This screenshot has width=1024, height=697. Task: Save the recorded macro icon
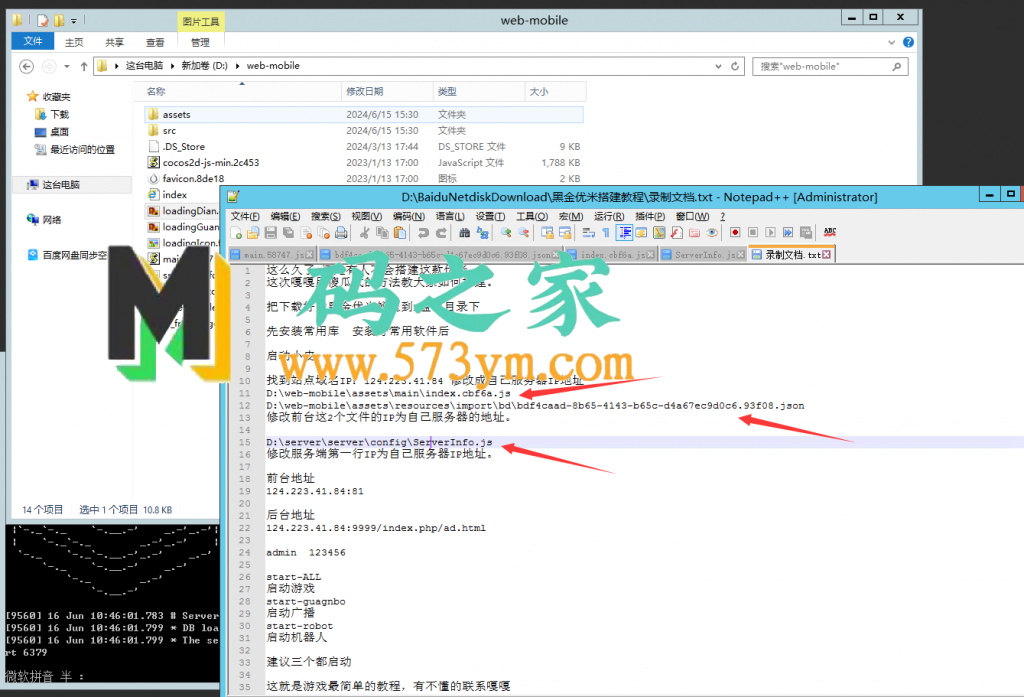806,233
